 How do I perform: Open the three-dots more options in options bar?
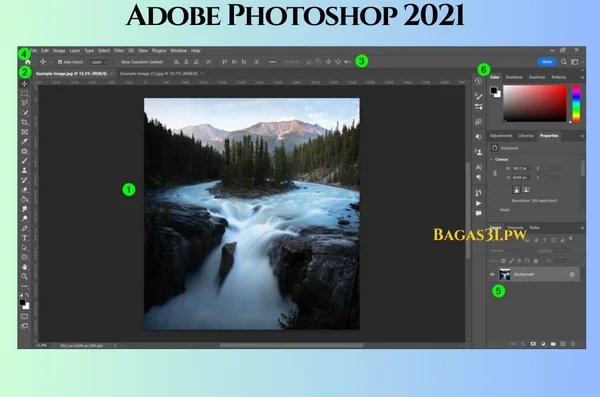point(272,62)
